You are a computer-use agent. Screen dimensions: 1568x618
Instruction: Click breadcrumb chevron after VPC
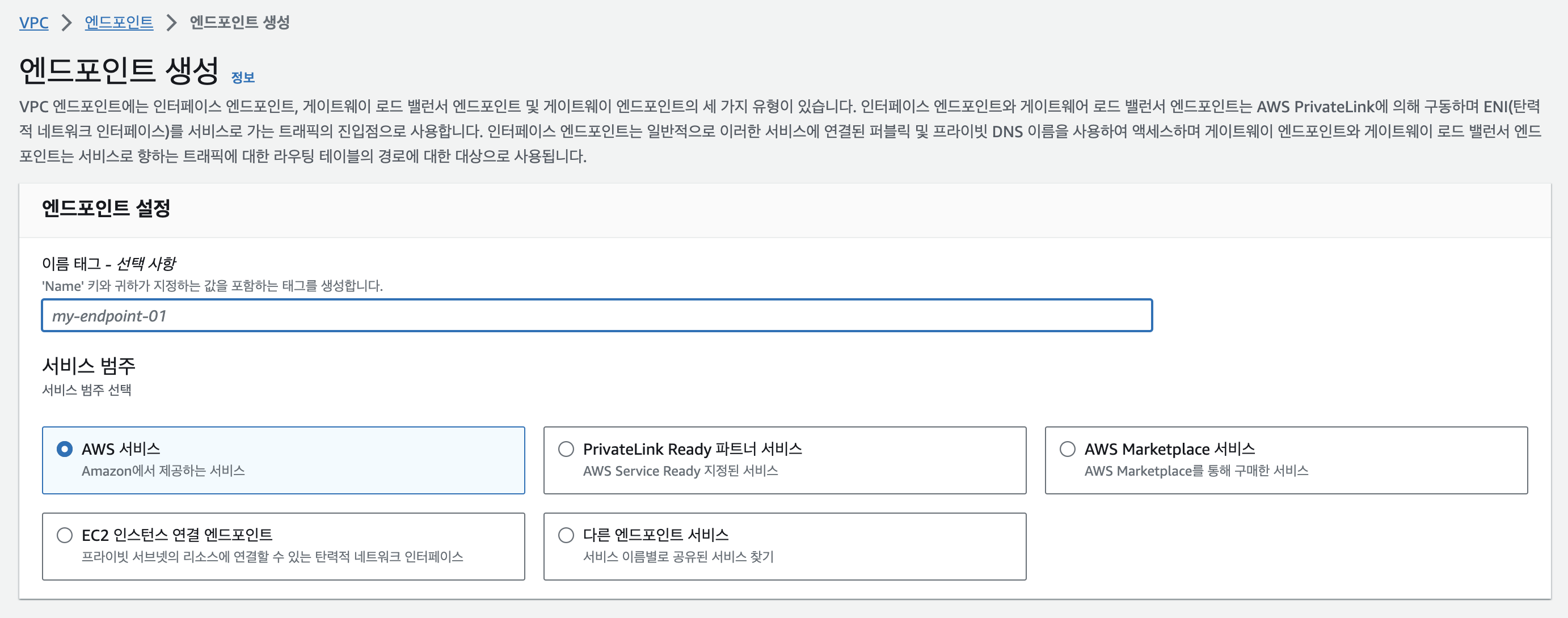(66, 23)
